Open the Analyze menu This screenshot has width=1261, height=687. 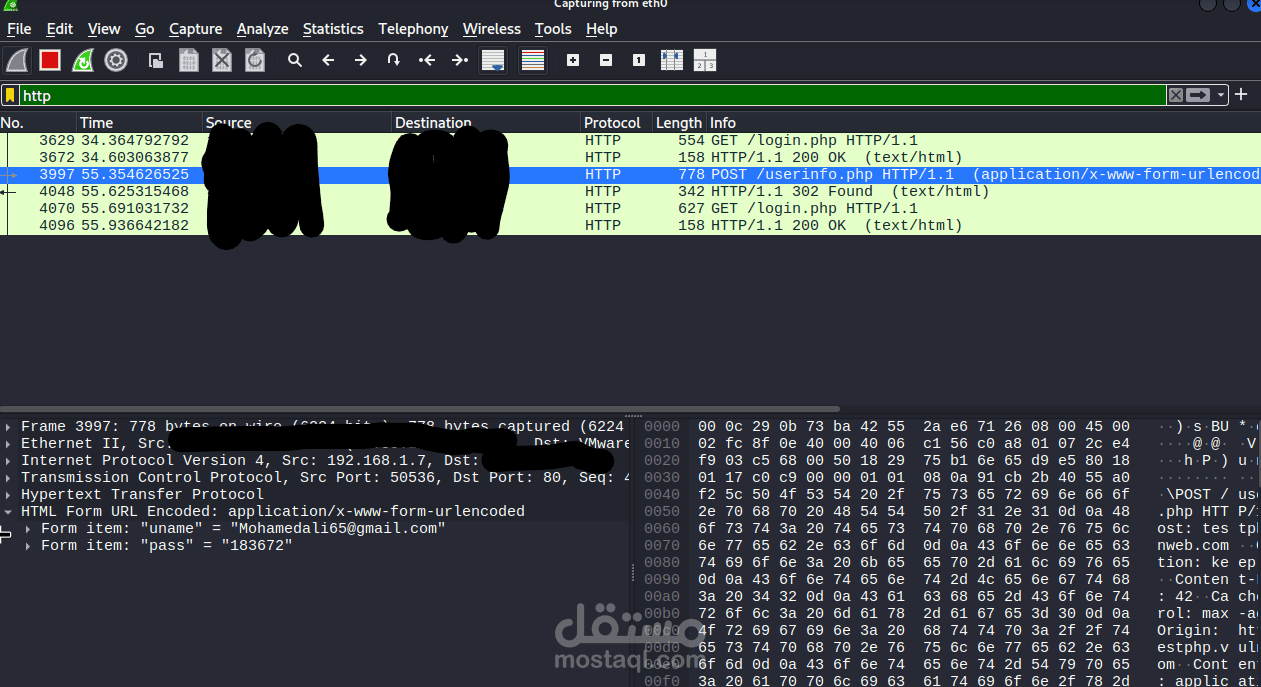pos(263,29)
